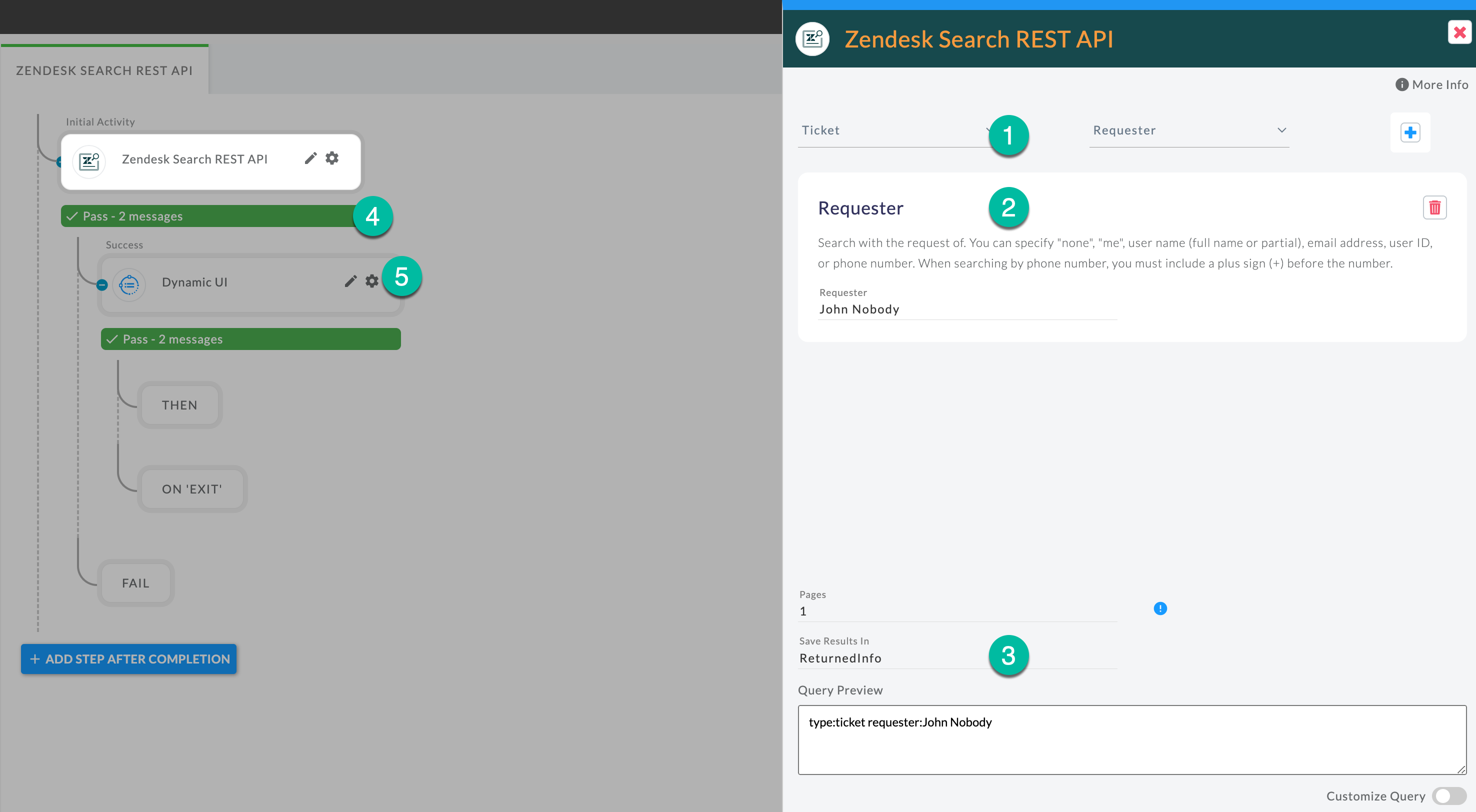Viewport: 1476px width, 812px height.
Task: Expand the Requester filter dropdown
Action: 1189,130
